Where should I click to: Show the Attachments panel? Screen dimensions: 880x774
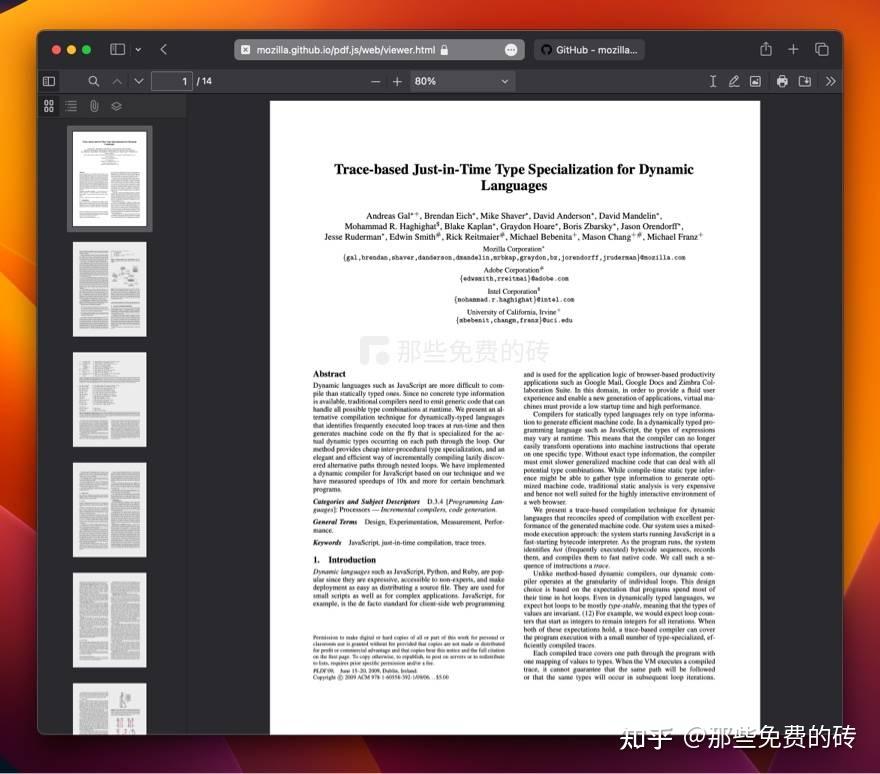pos(94,106)
